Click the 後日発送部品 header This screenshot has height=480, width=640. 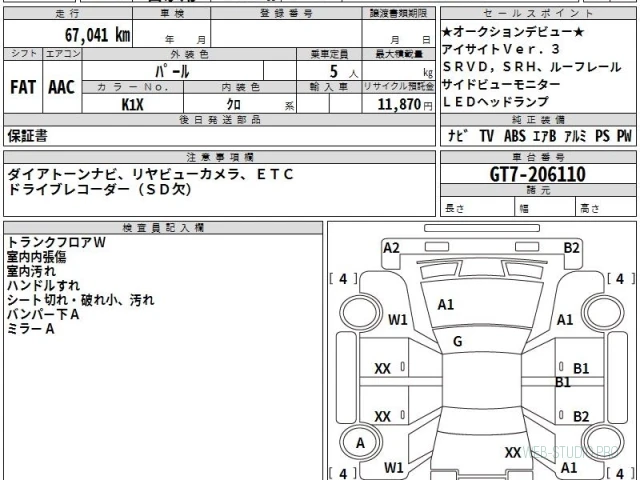click(x=220, y=120)
